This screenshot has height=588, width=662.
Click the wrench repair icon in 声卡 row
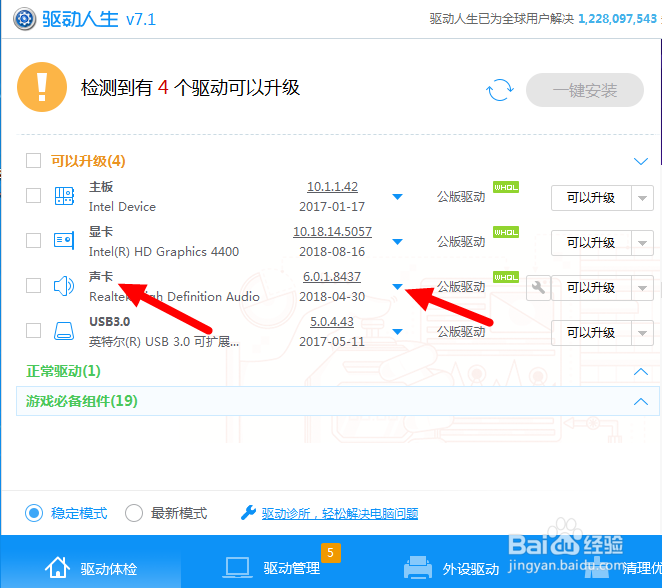(x=538, y=288)
